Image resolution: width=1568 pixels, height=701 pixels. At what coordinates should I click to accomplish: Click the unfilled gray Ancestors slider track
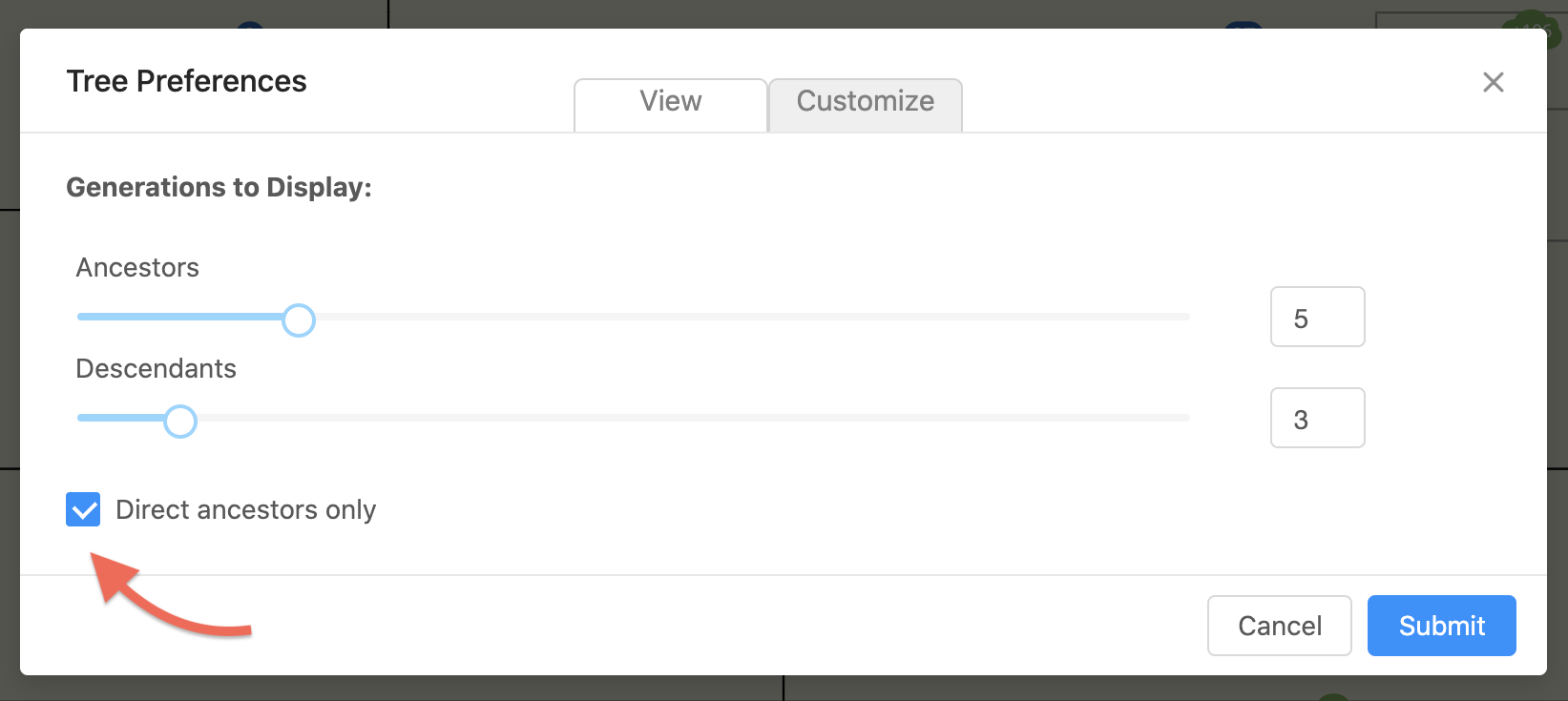pyautogui.click(x=744, y=317)
